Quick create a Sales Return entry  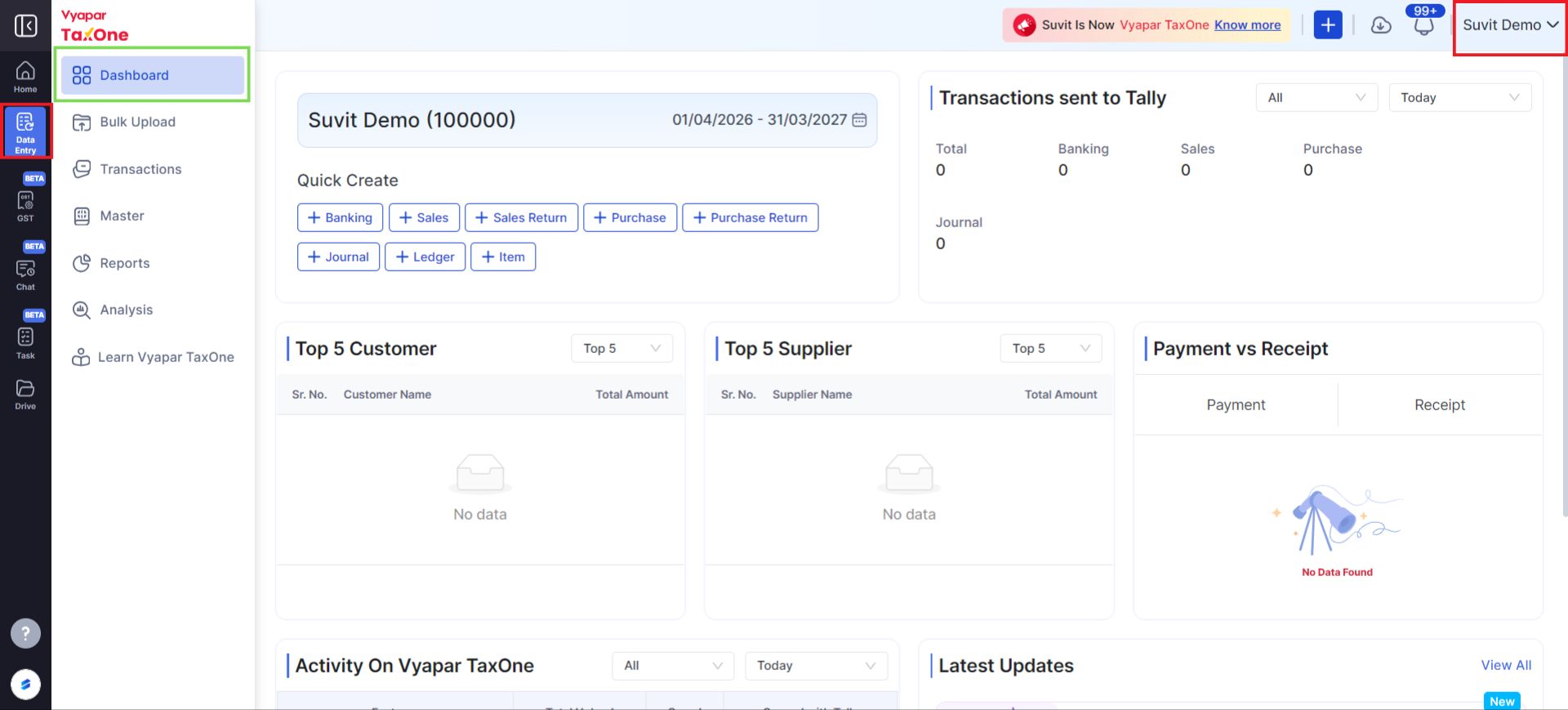521,217
